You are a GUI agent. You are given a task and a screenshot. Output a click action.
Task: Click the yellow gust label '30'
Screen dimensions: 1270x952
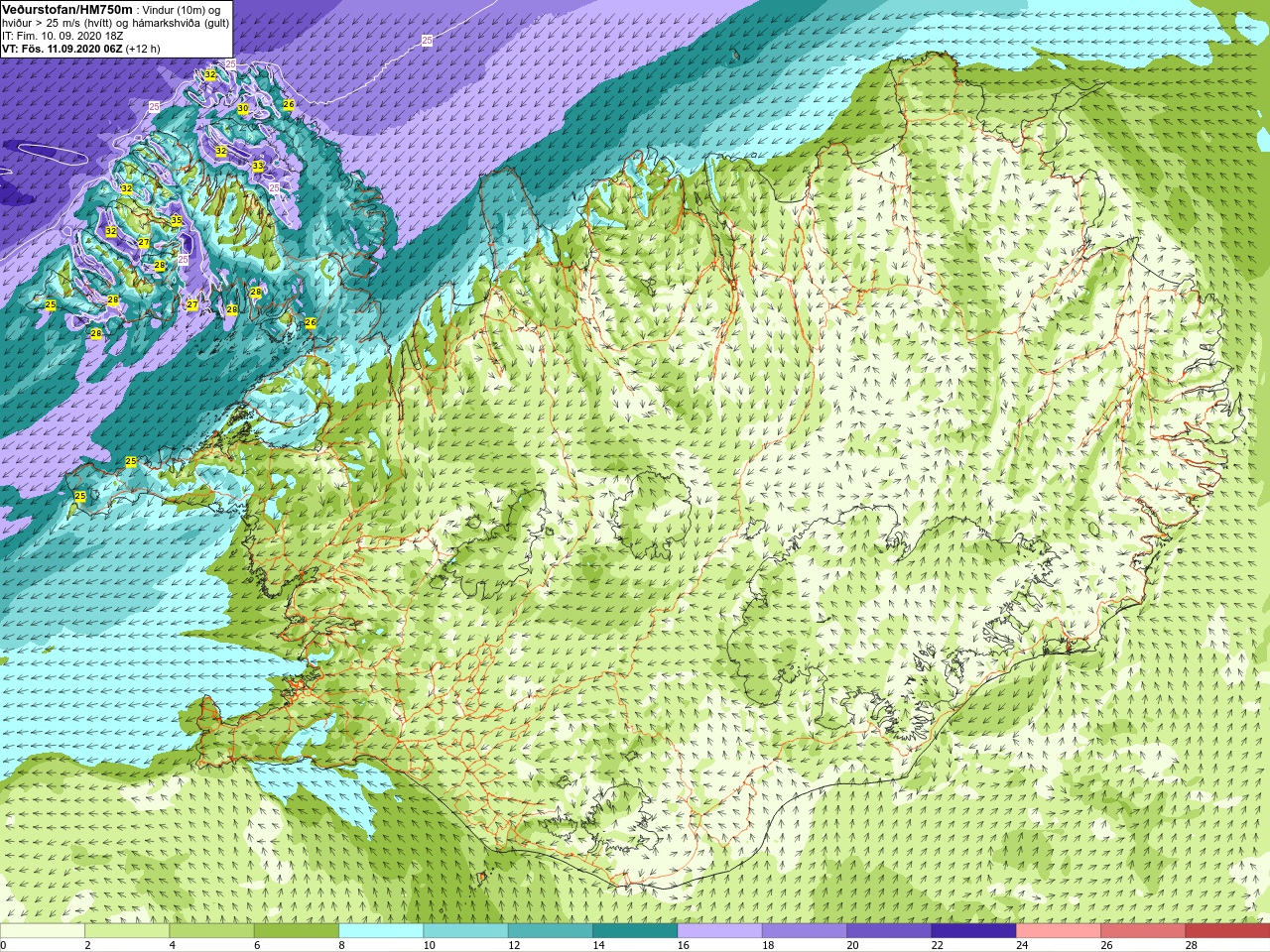[x=243, y=108]
